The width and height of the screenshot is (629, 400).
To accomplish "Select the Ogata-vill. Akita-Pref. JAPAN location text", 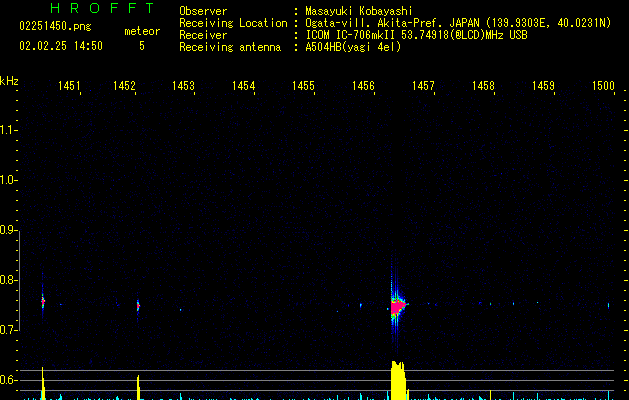I will click(458, 23).
